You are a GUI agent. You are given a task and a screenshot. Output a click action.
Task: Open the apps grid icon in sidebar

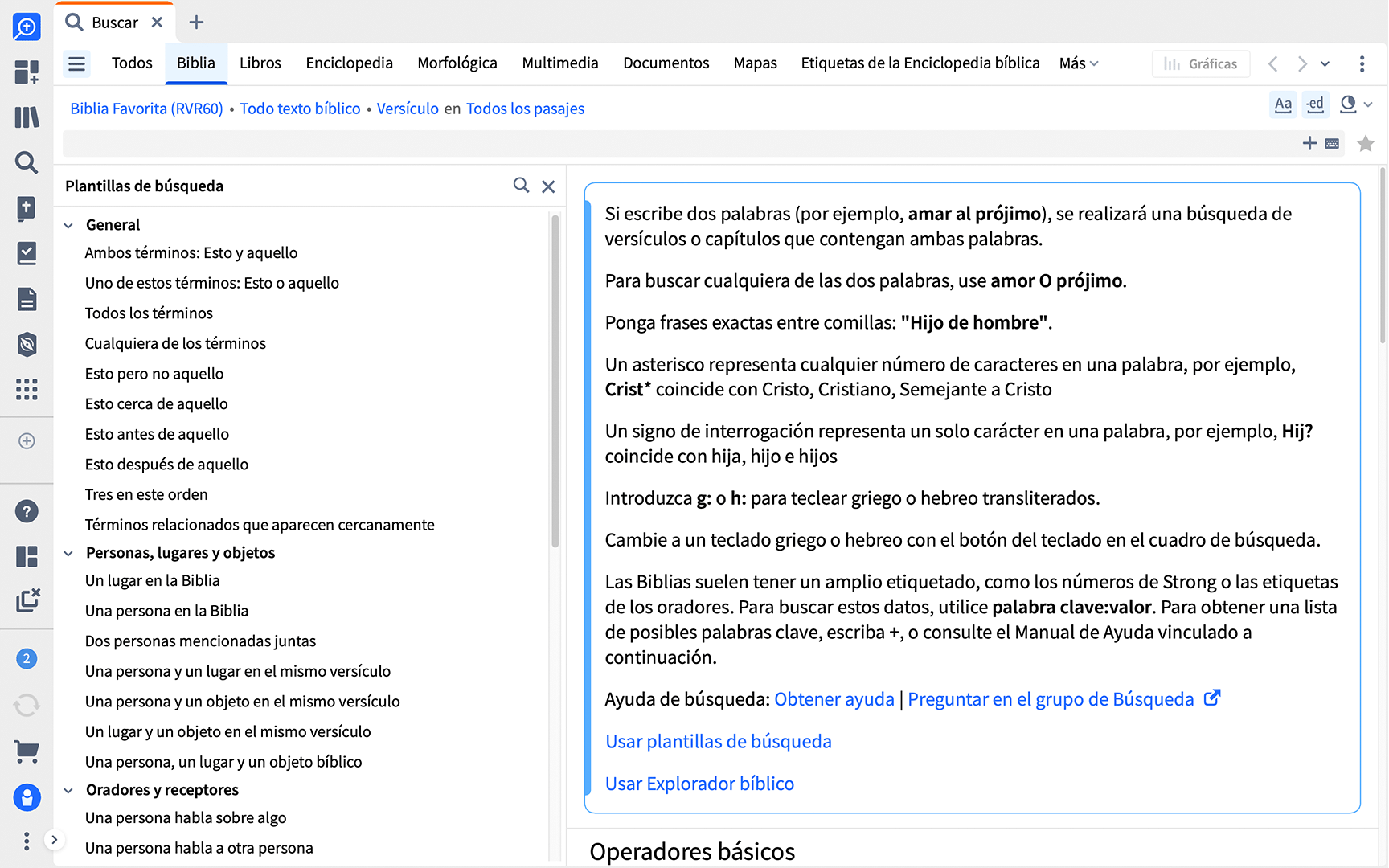click(x=27, y=390)
